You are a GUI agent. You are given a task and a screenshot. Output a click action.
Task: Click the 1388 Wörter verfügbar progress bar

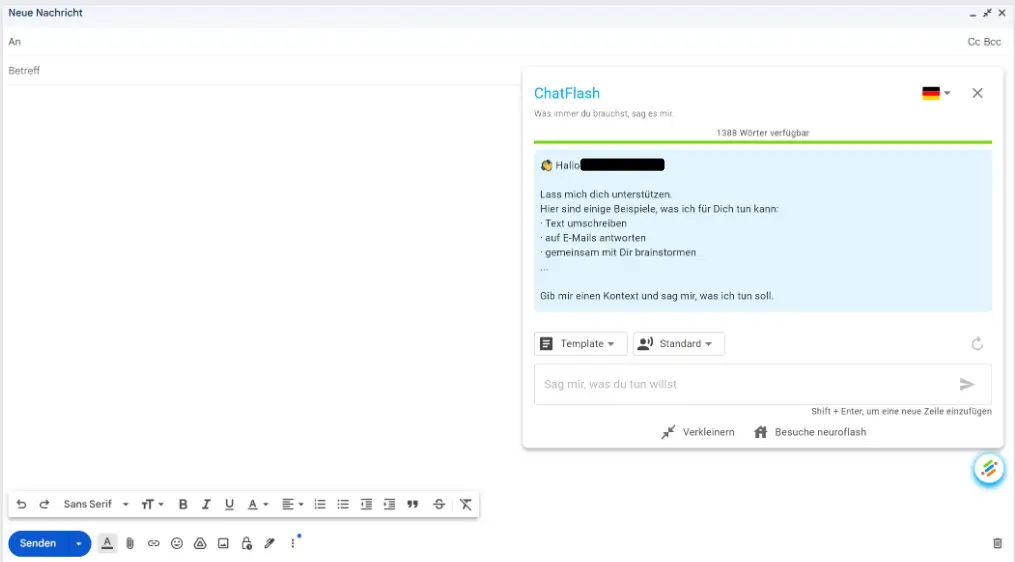(763, 142)
